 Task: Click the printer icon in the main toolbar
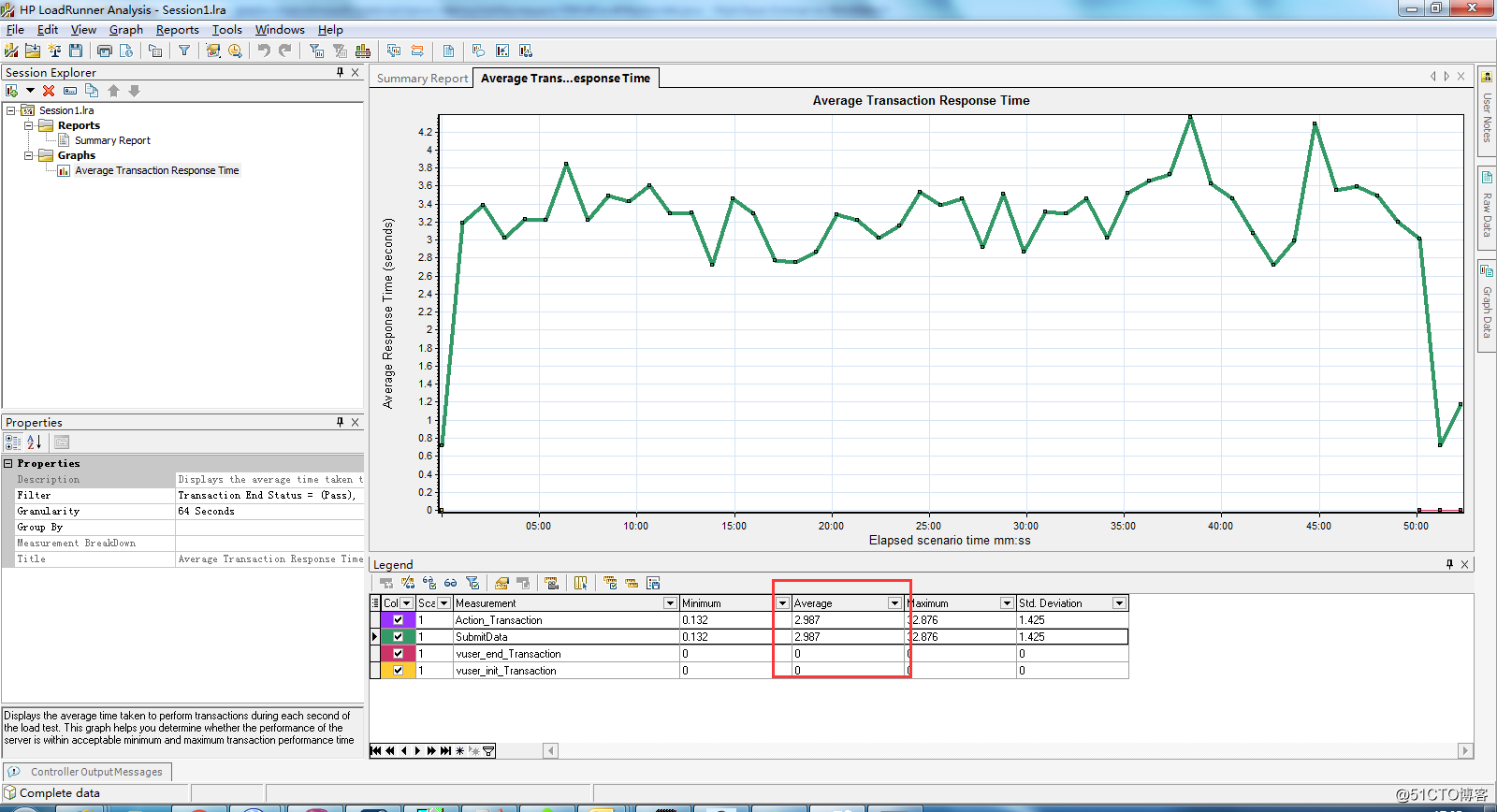tap(105, 51)
